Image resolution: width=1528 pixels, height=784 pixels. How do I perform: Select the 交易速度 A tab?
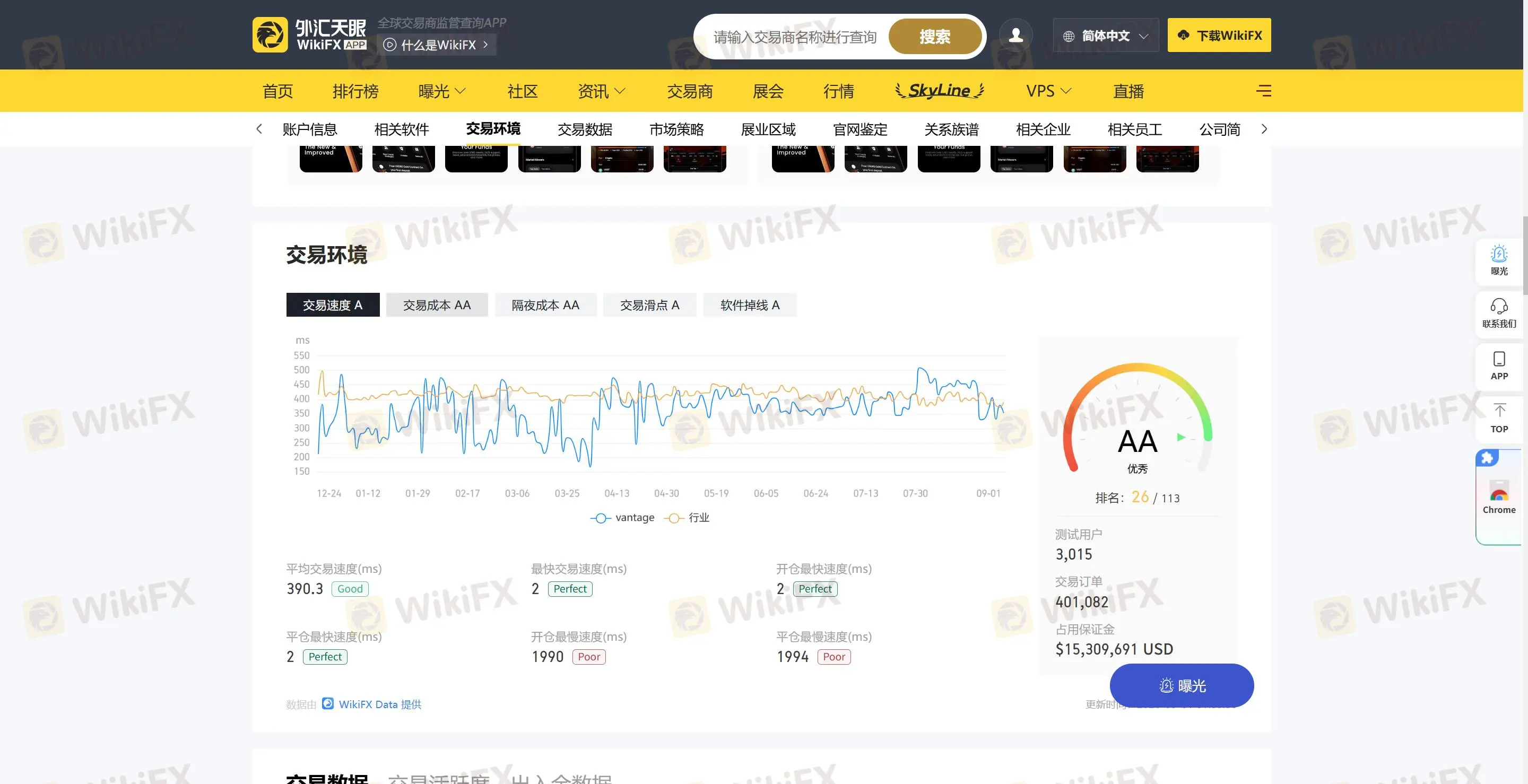333,305
